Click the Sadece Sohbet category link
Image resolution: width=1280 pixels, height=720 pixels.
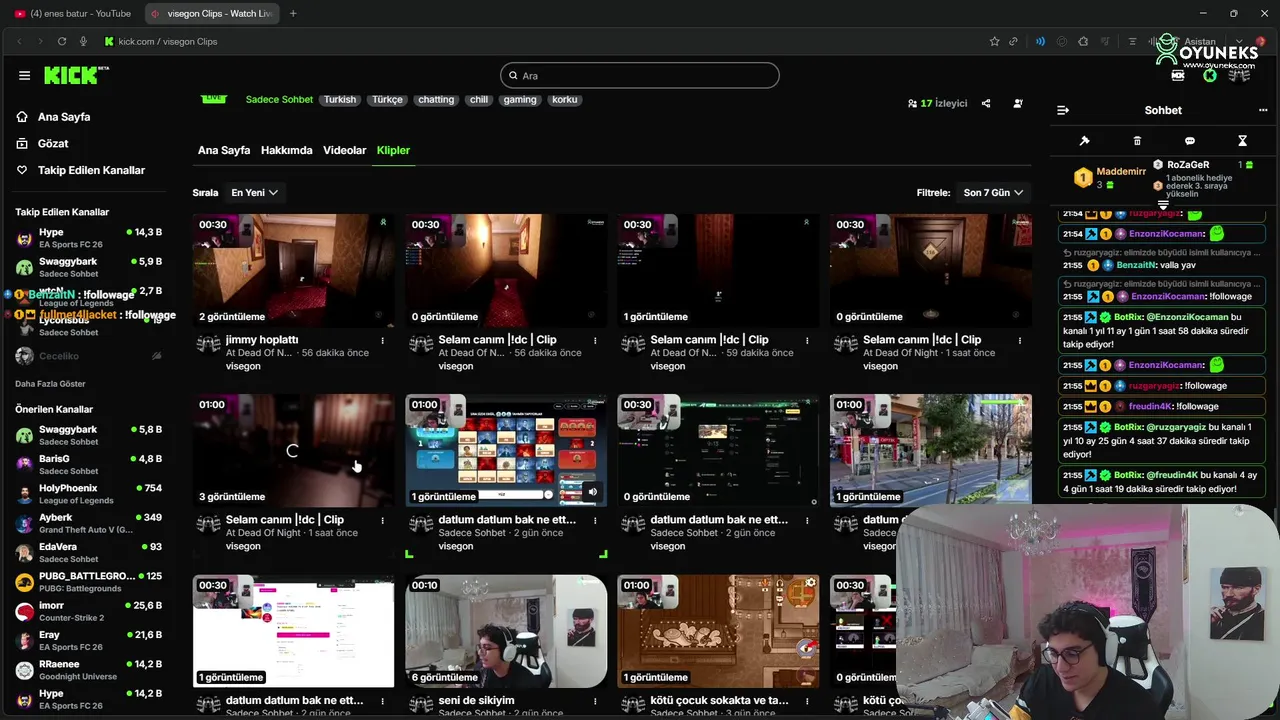click(279, 100)
